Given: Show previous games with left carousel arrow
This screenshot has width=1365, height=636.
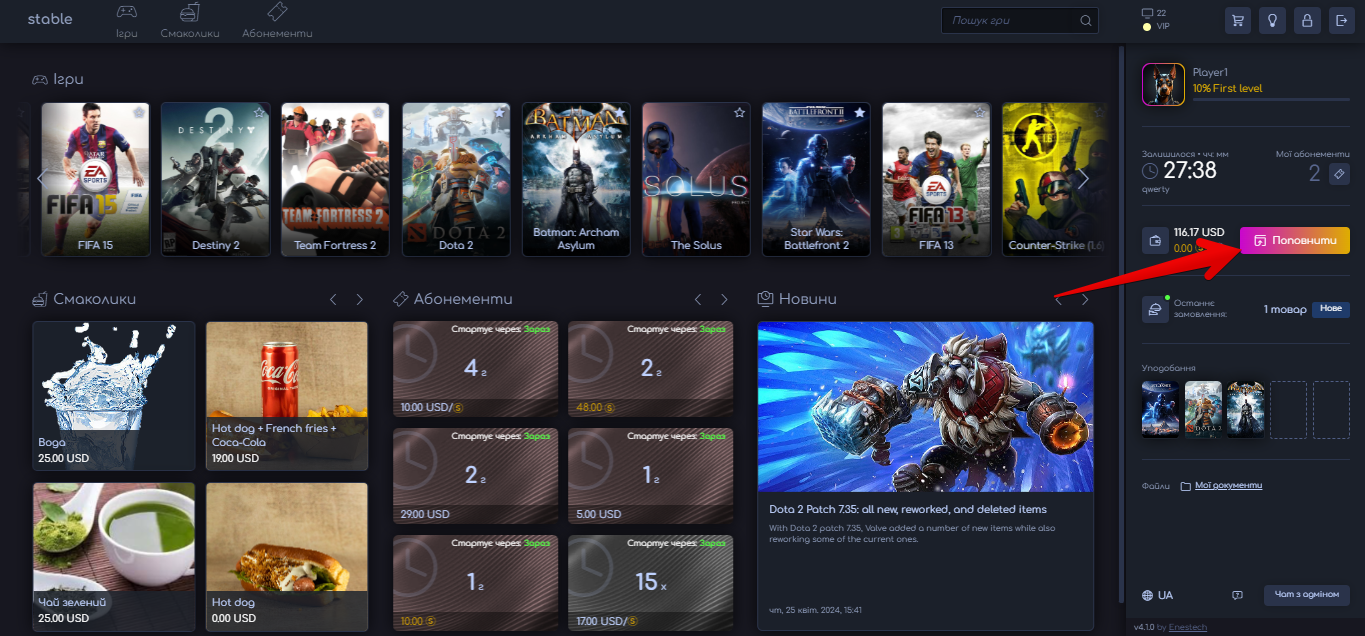Looking at the screenshot, I should 41,178.
